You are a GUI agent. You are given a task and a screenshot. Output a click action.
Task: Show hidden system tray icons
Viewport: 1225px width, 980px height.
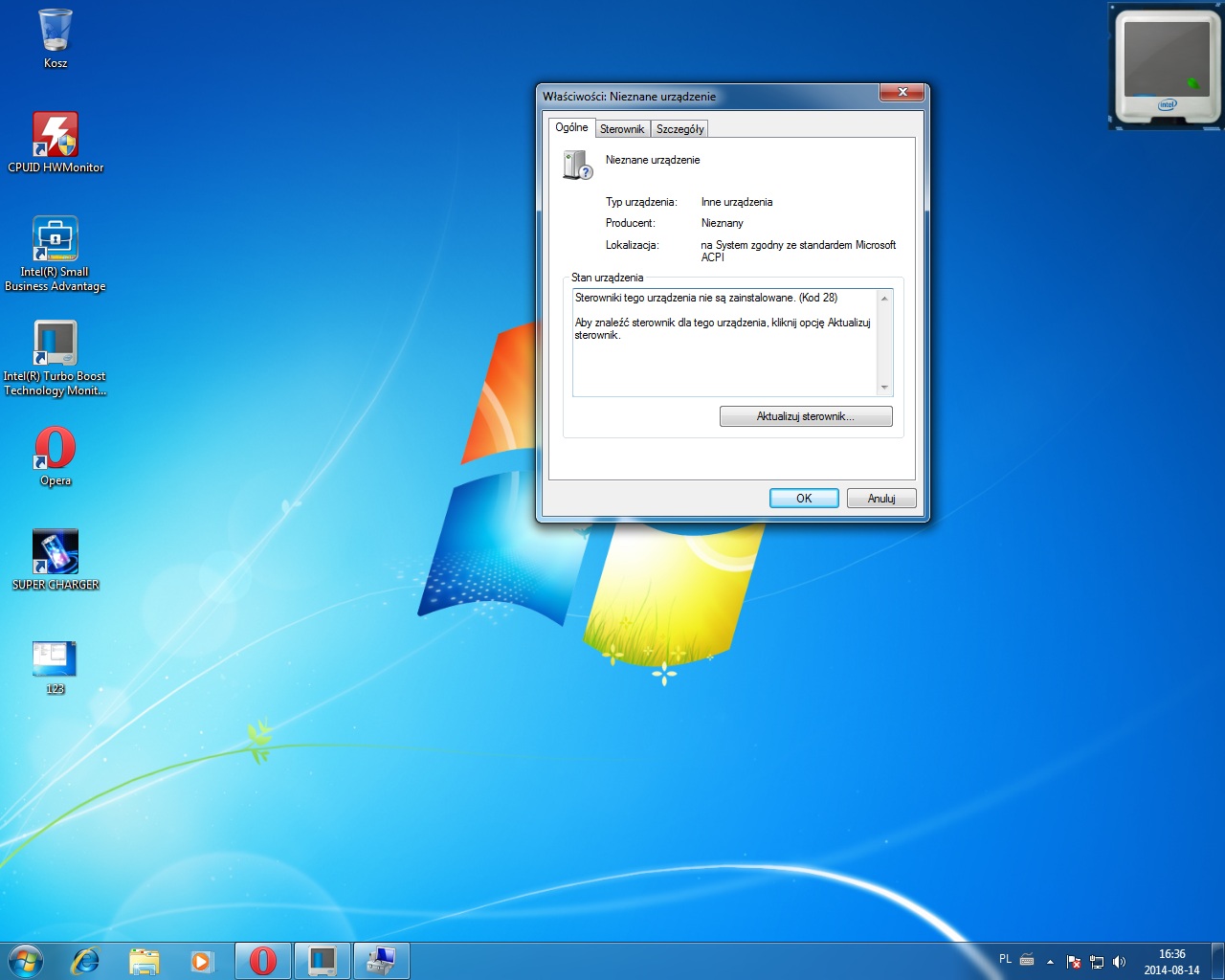pyautogui.click(x=1050, y=962)
